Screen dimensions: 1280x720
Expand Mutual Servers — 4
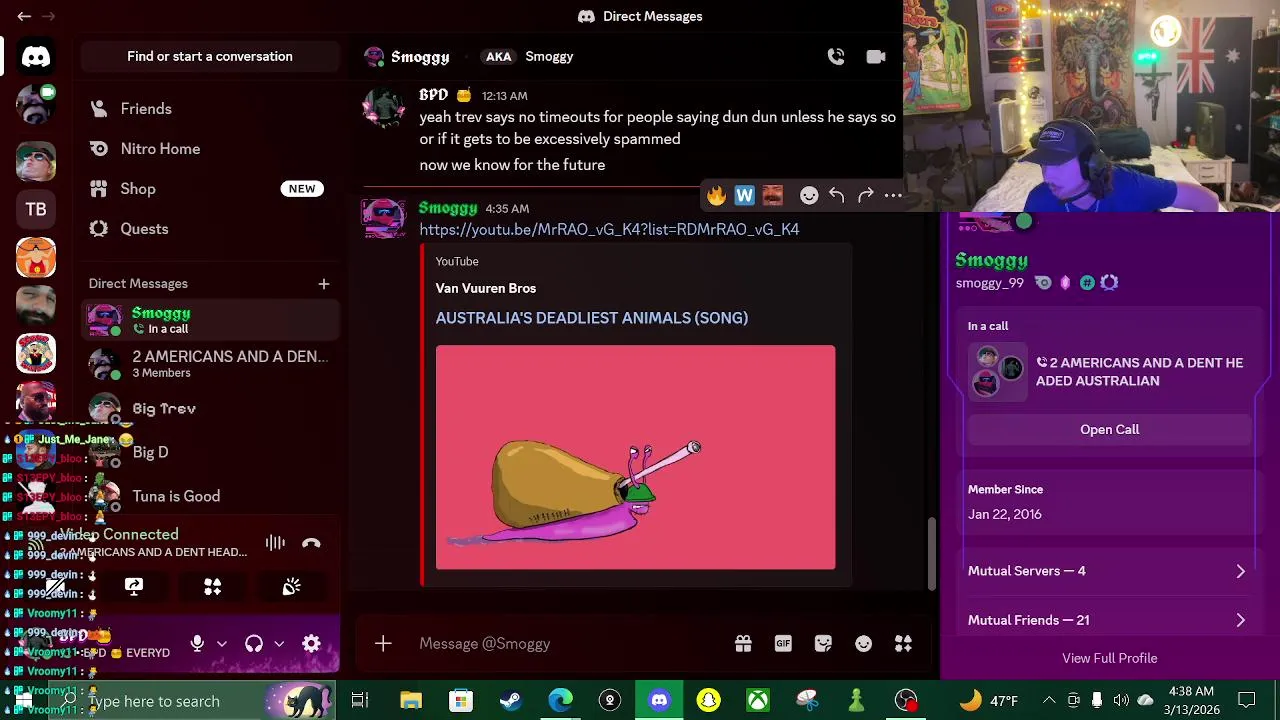1109,571
